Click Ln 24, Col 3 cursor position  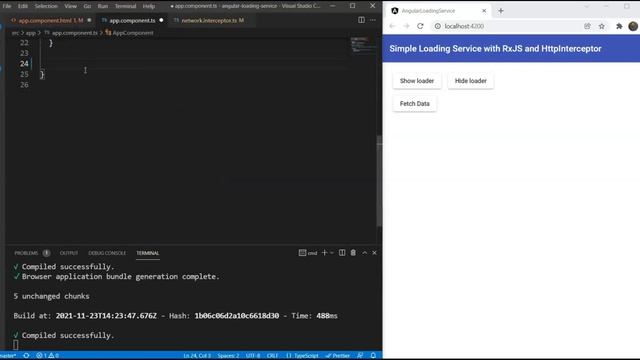pyautogui.click(x=197, y=356)
